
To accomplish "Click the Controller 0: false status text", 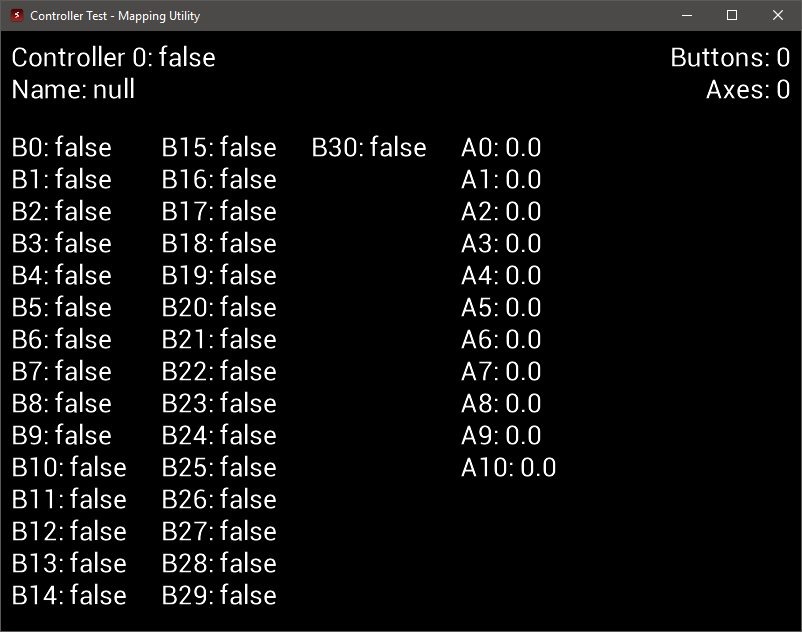I will [114, 57].
